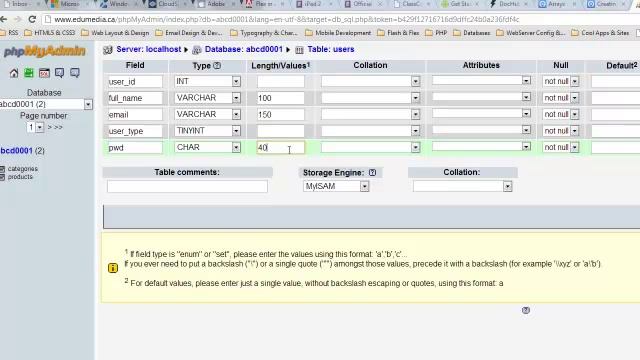The height and width of the screenshot is (360, 640).
Task: Open Database: abcd0001 breadcrumb link
Action: (244, 49)
